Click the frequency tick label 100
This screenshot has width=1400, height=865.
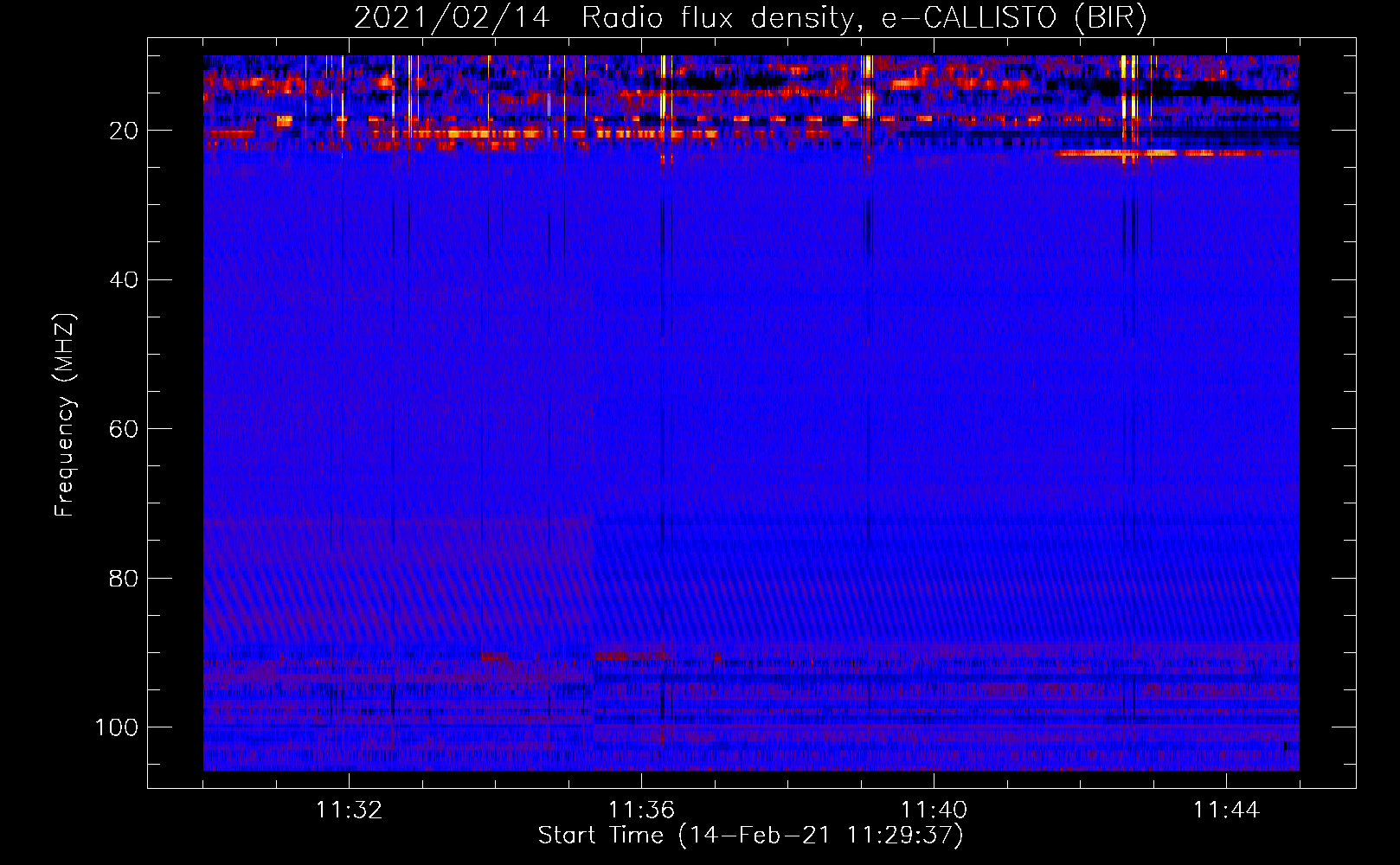pos(117,727)
